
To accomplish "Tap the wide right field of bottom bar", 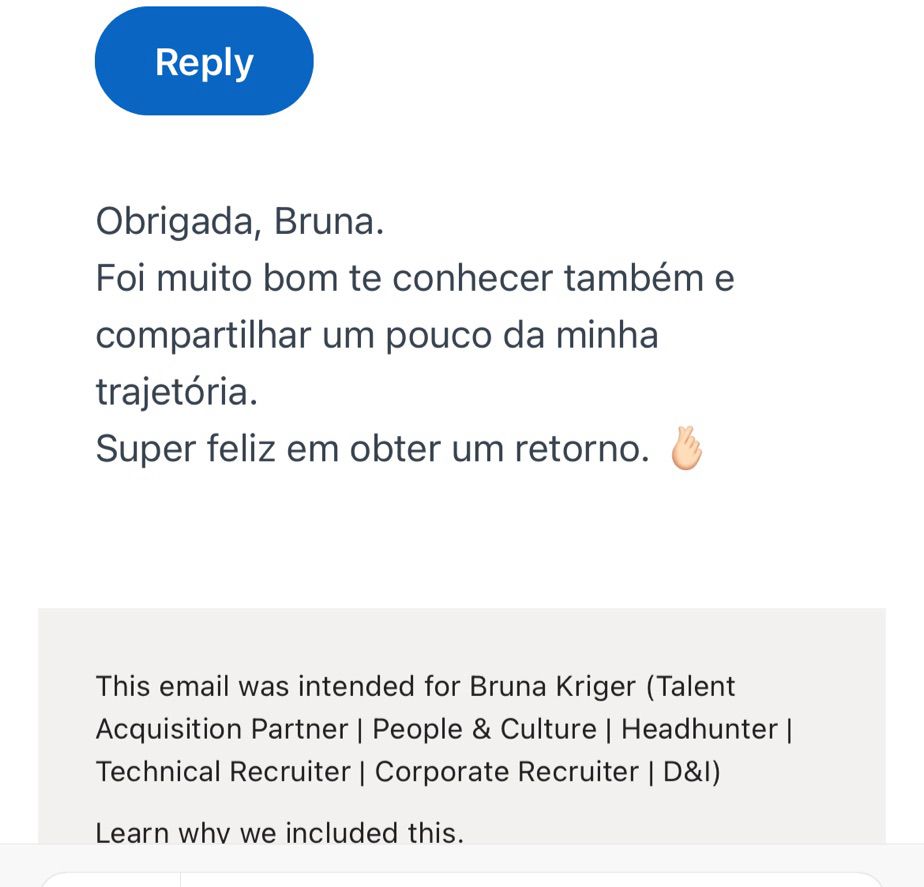I will point(531,879).
